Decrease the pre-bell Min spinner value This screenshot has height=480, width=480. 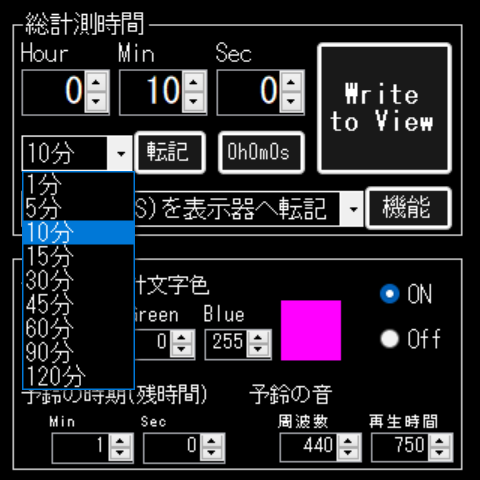(120, 453)
